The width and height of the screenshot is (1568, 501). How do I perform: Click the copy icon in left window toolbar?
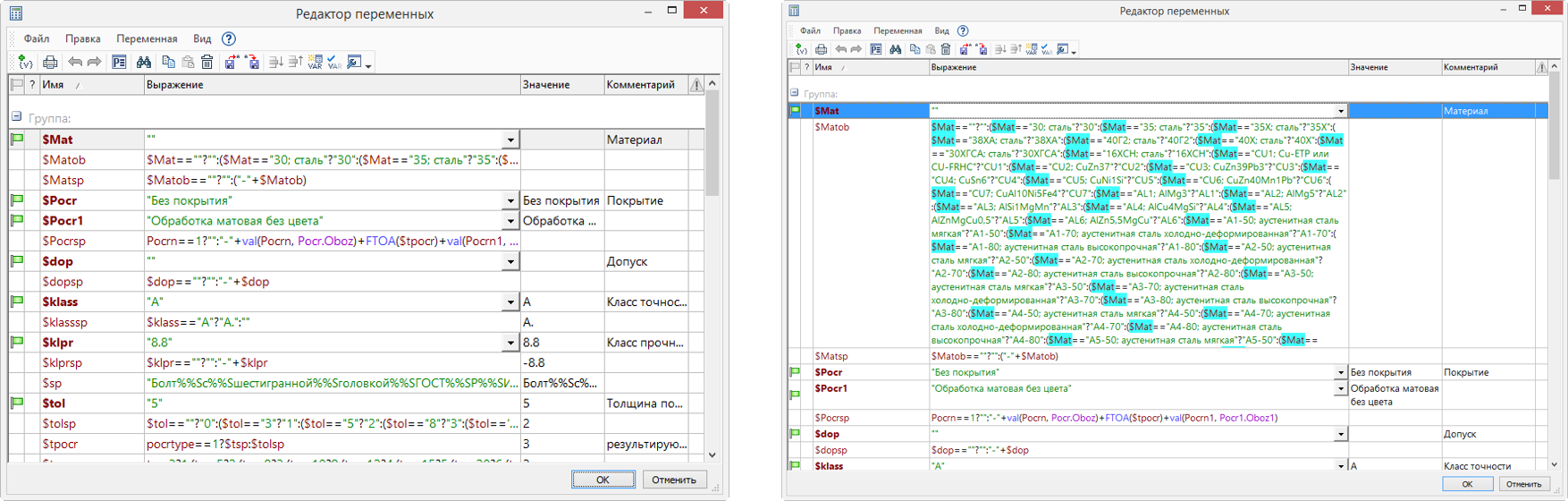coord(168,63)
